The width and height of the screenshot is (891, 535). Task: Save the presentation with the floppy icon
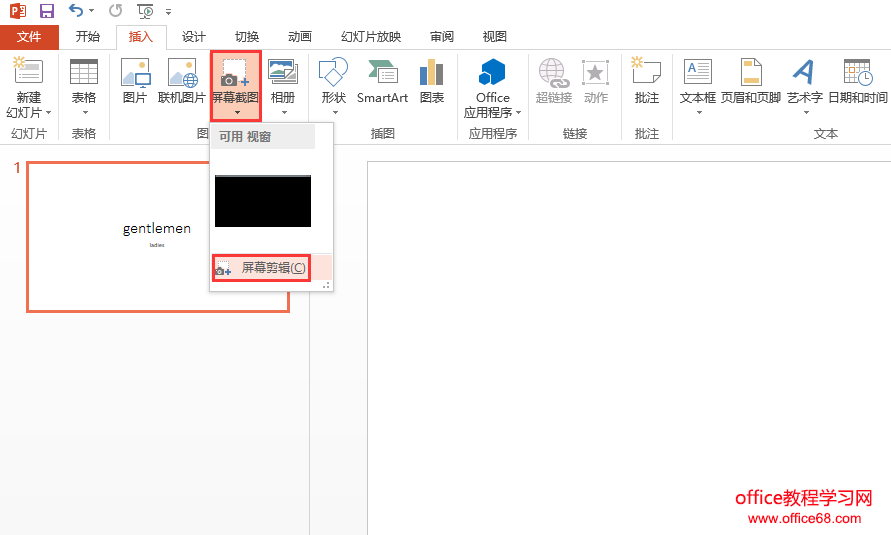47,11
